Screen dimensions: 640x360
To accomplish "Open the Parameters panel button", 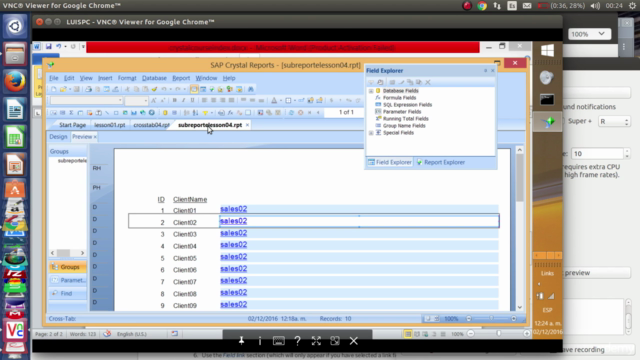I will click(67, 280).
